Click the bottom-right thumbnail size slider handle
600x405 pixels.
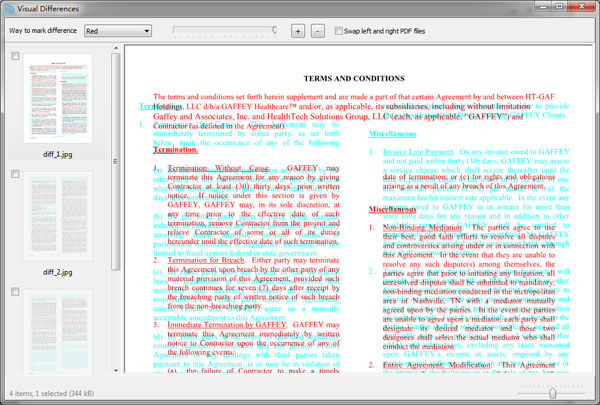click(x=552, y=393)
